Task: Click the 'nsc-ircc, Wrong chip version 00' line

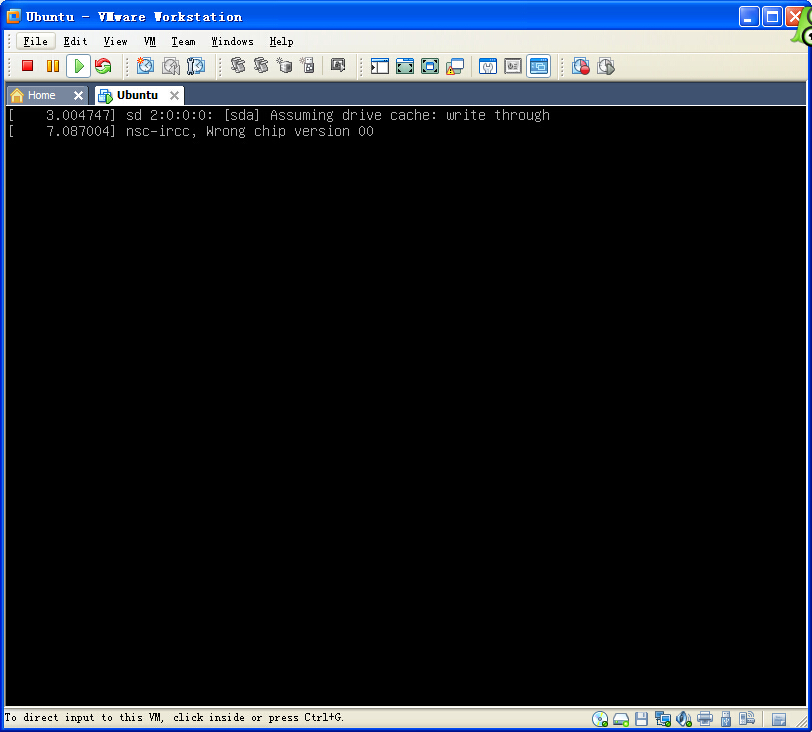Action: [250, 131]
